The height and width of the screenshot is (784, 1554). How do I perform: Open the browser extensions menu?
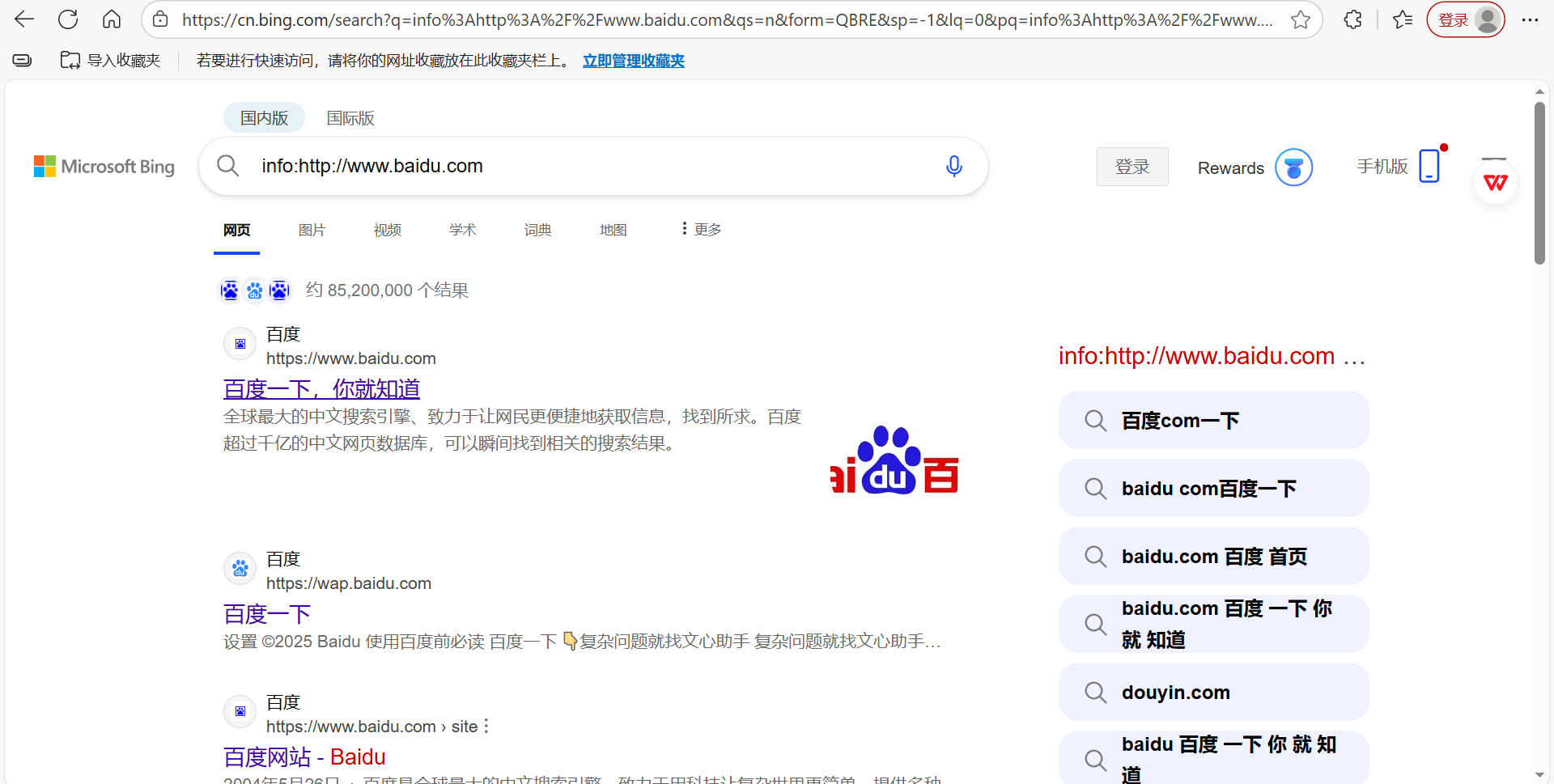click(1352, 19)
